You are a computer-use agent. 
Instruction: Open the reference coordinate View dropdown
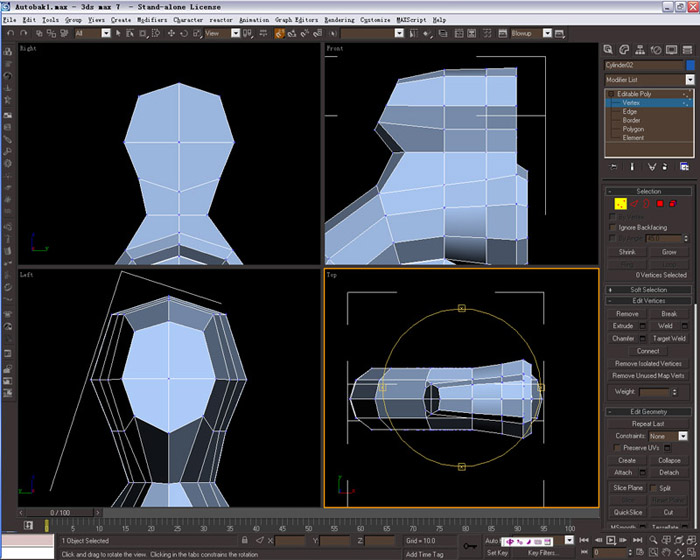(235, 33)
